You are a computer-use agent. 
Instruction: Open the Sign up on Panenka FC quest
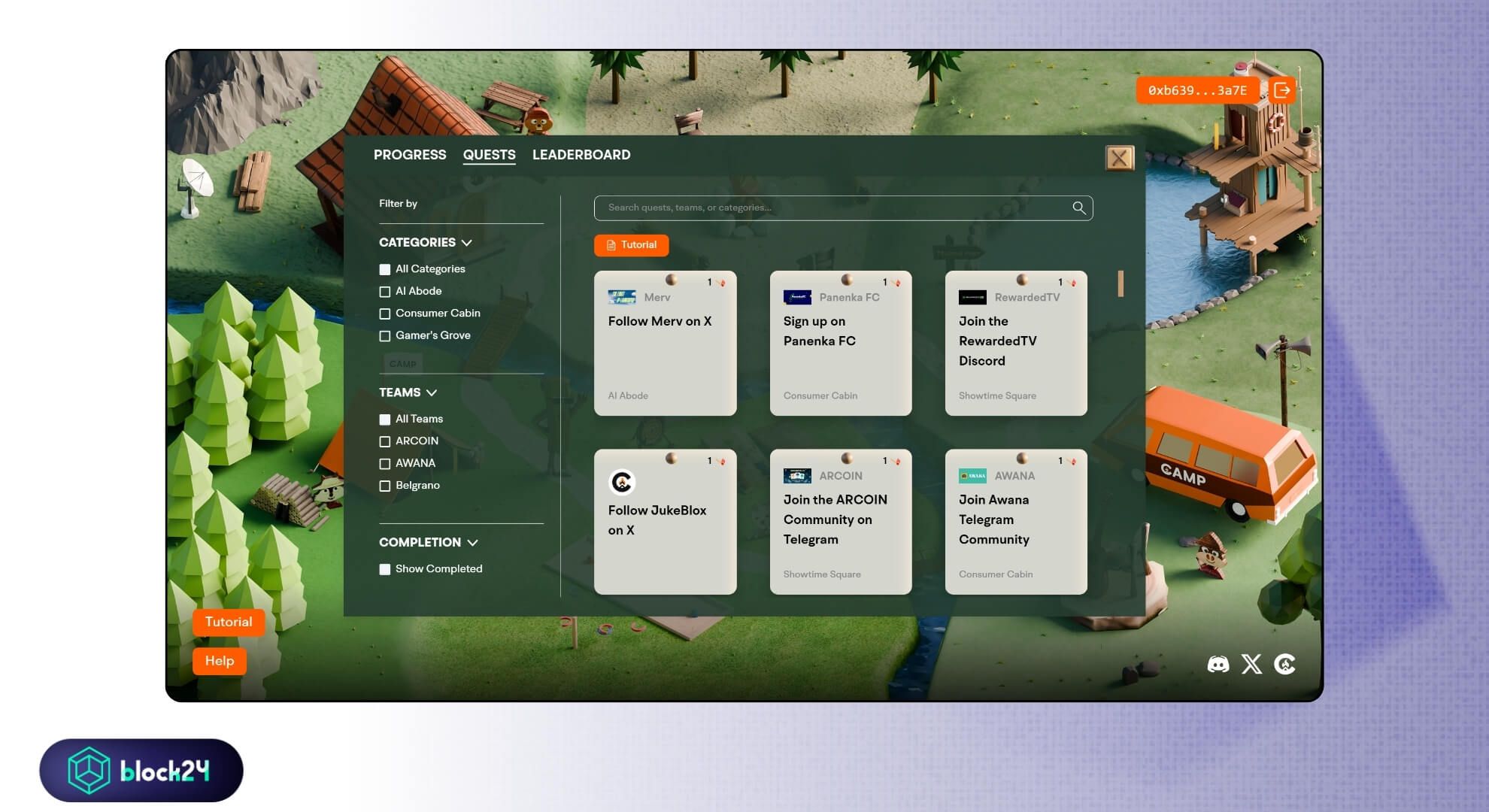click(x=841, y=343)
